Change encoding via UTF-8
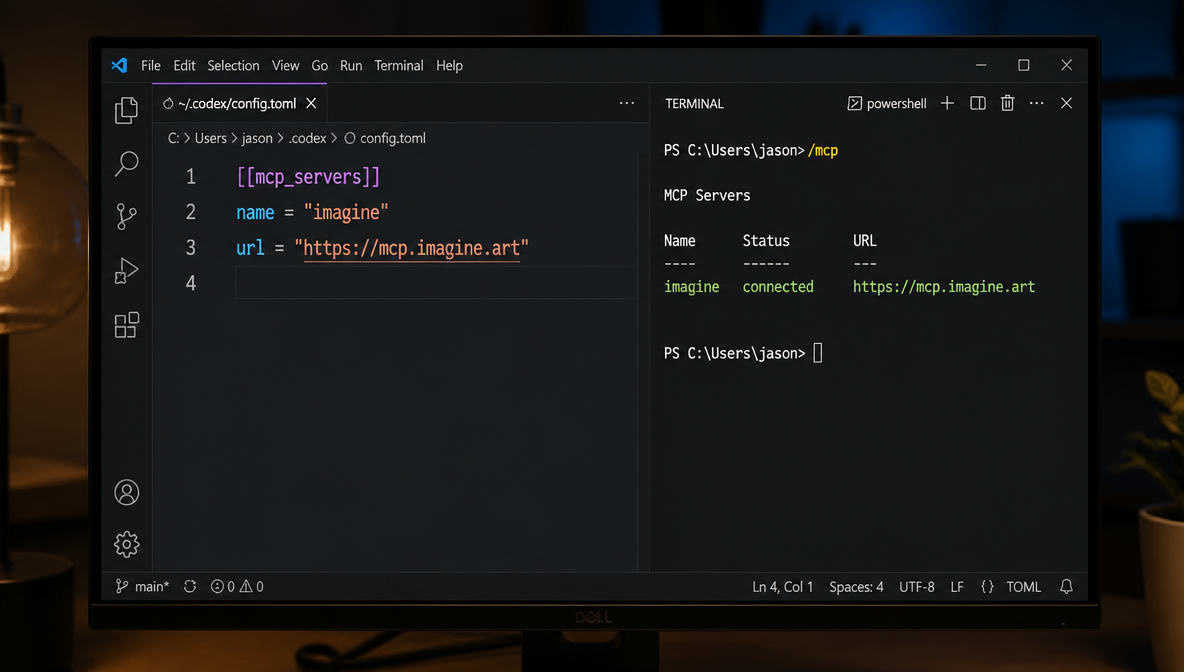 coord(917,587)
